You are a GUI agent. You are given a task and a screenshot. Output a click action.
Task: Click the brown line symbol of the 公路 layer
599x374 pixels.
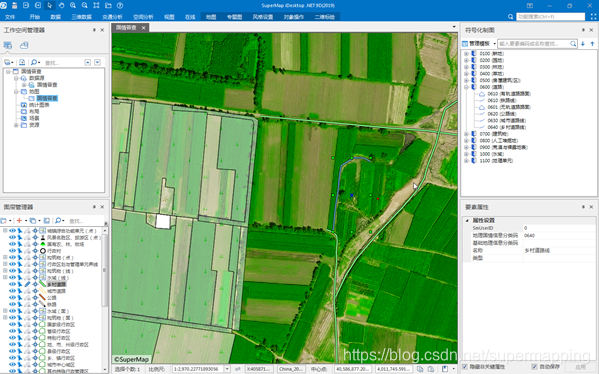coord(43,298)
